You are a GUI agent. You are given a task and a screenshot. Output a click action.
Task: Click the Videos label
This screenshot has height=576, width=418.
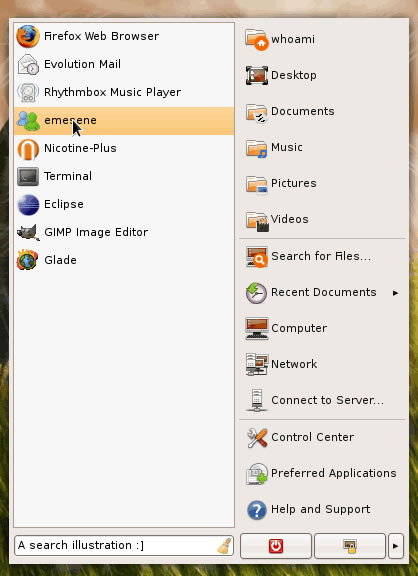[x=289, y=219]
